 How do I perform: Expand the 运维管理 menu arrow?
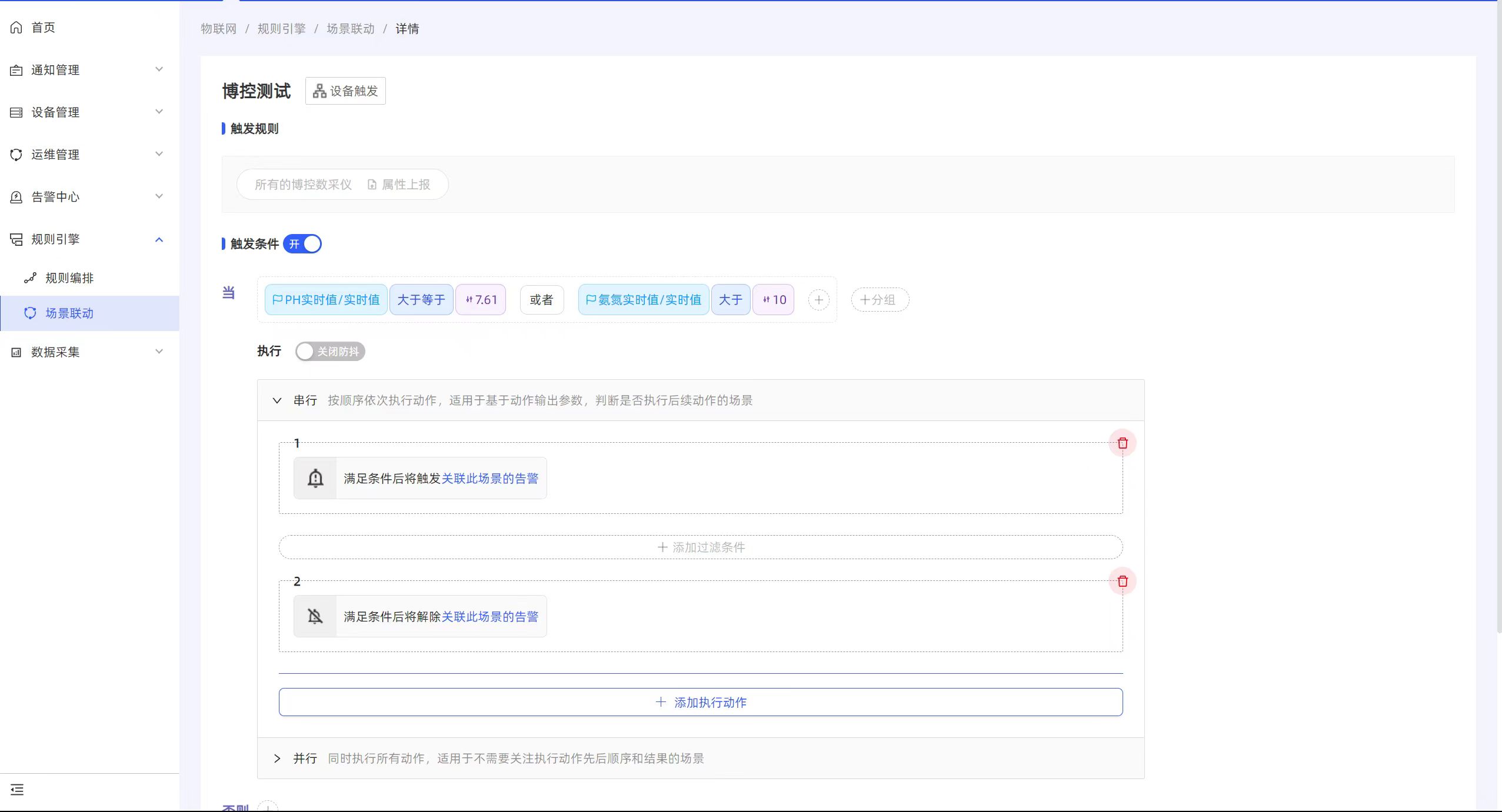click(159, 154)
